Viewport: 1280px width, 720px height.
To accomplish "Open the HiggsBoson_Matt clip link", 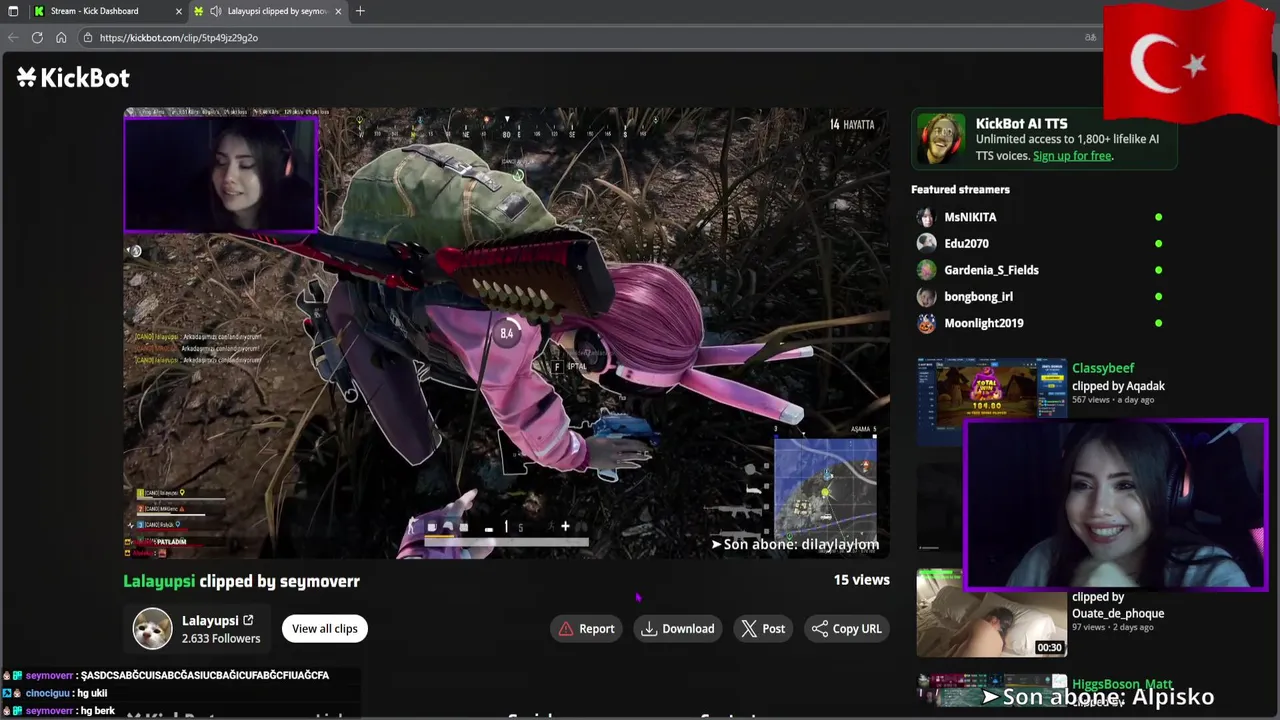I will [x=1122, y=684].
